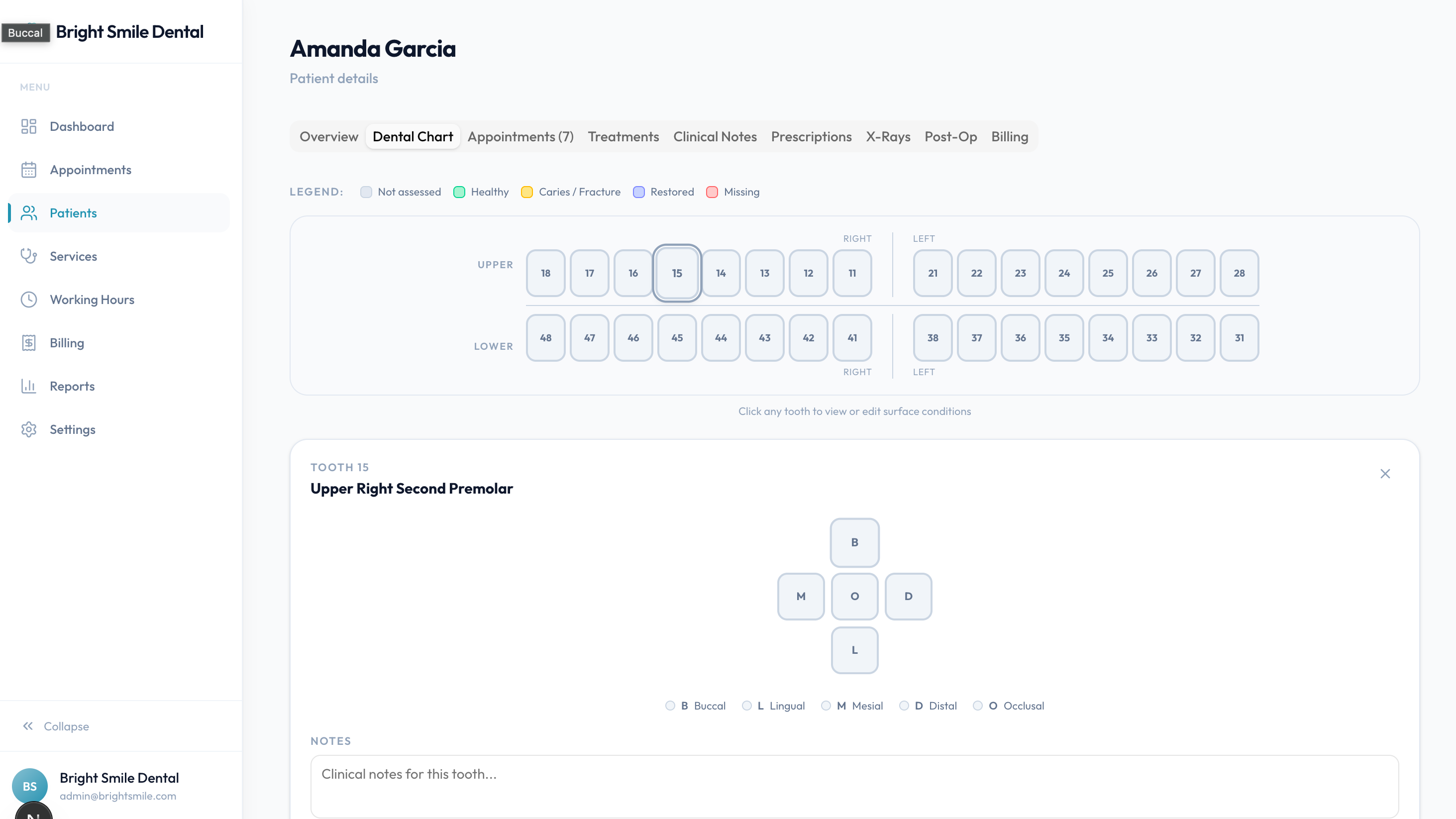This screenshot has height=819, width=1456.
Task: Click the Appointments calendar icon
Action: (x=29, y=170)
